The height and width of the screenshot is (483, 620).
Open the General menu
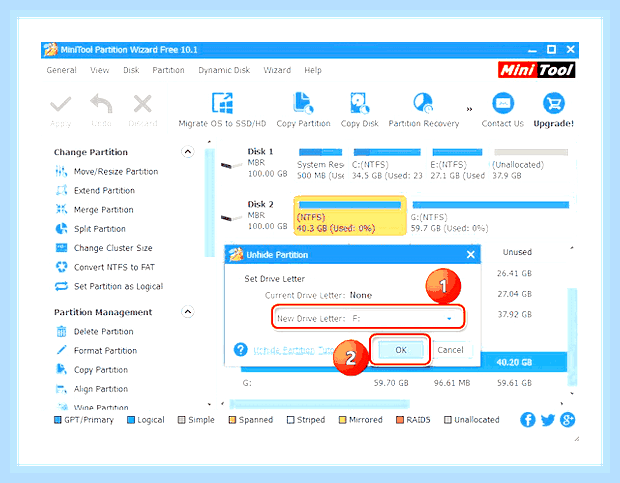(x=61, y=70)
